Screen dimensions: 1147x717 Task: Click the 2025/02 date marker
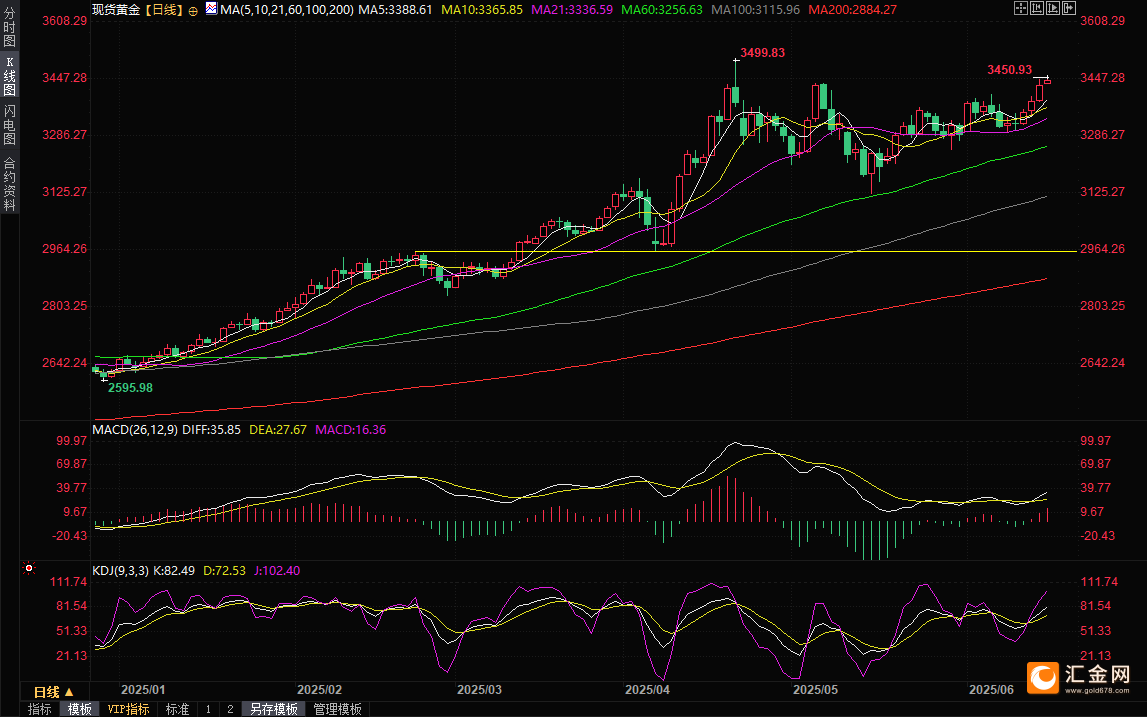click(x=320, y=689)
